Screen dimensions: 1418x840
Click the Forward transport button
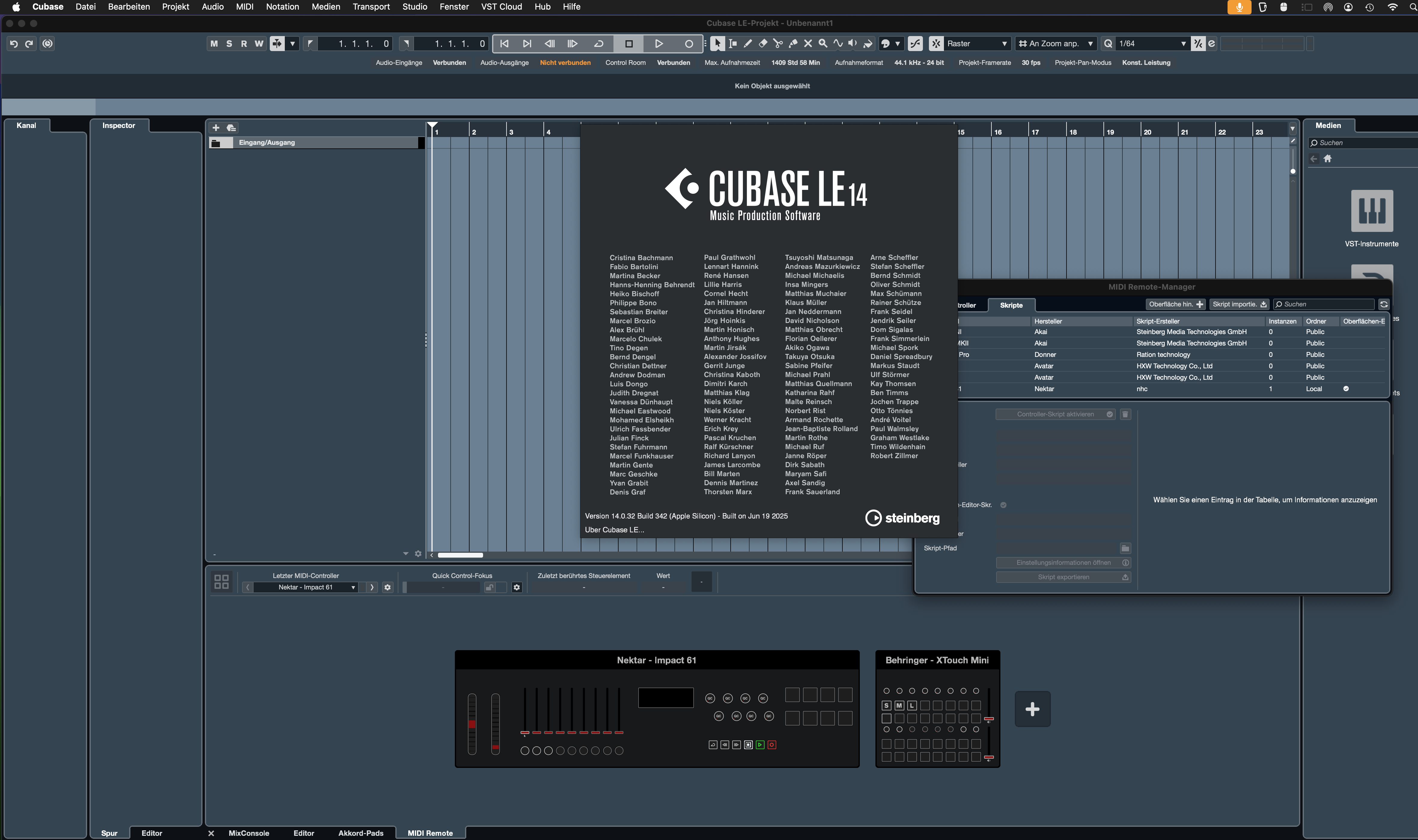click(572, 44)
